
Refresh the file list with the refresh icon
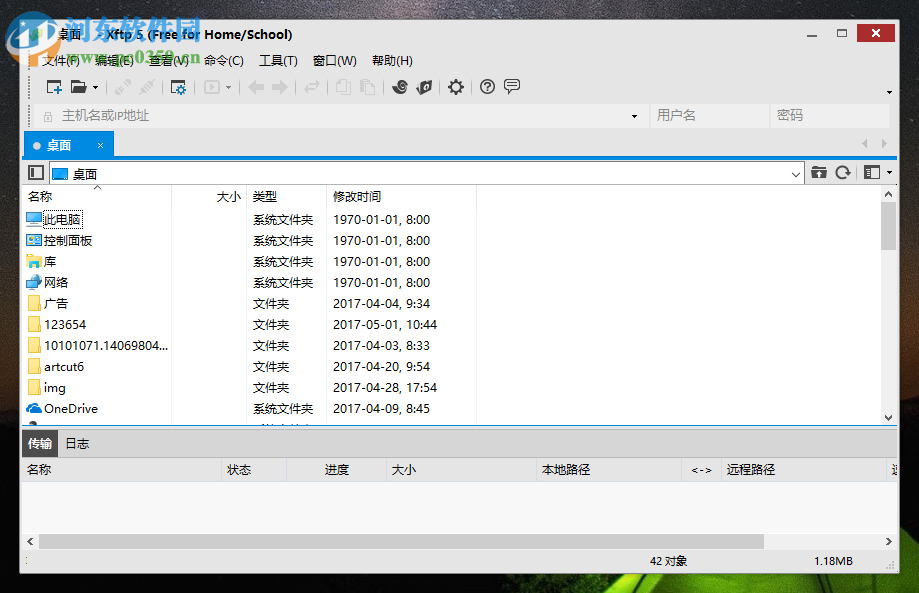click(x=842, y=172)
